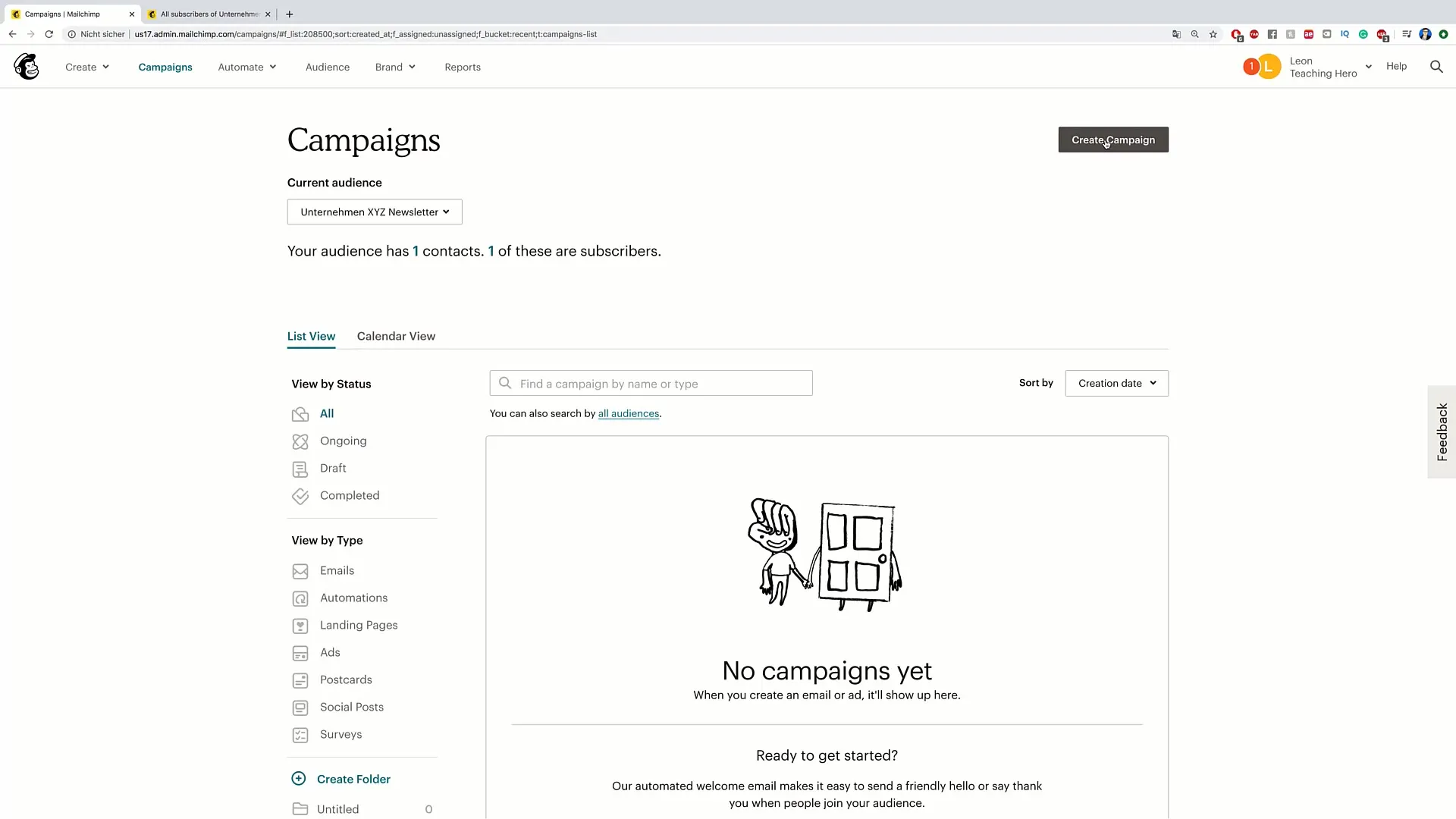This screenshot has width=1456, height=819.
Task: Click the Audience navigation icon
Action: coord(327,67)
